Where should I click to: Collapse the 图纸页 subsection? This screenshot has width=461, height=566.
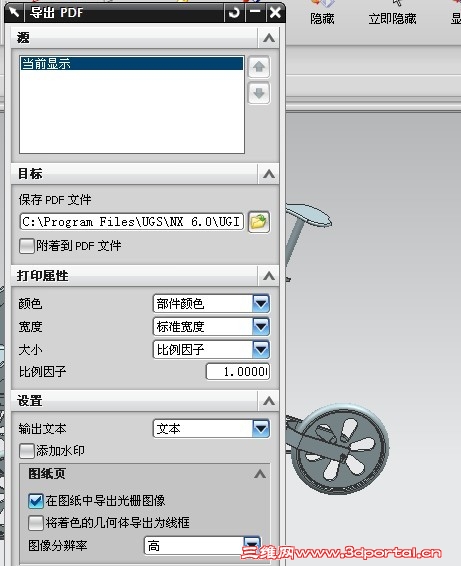pyautogui.click(x=260, y=474)
